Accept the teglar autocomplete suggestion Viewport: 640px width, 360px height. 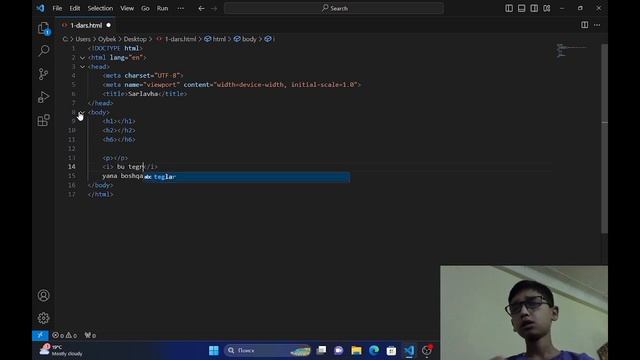(x=247, y=177)
